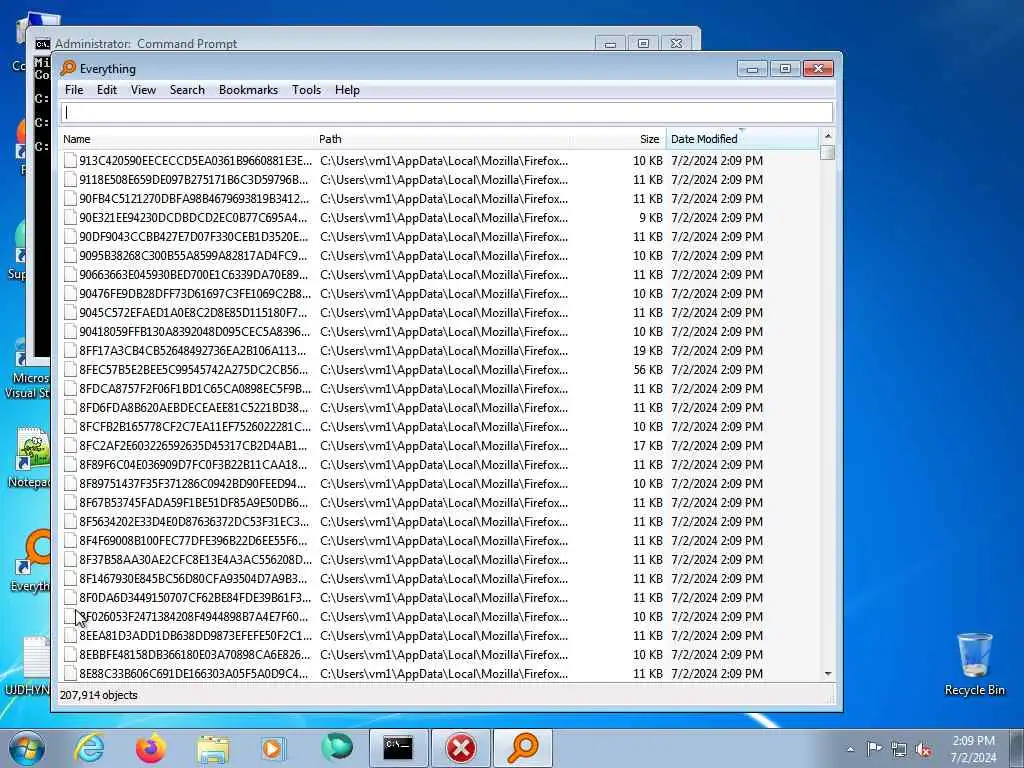1024x768 pixels.
Task: Click the muted volume tray icon
Action: [x=923, y=749]
